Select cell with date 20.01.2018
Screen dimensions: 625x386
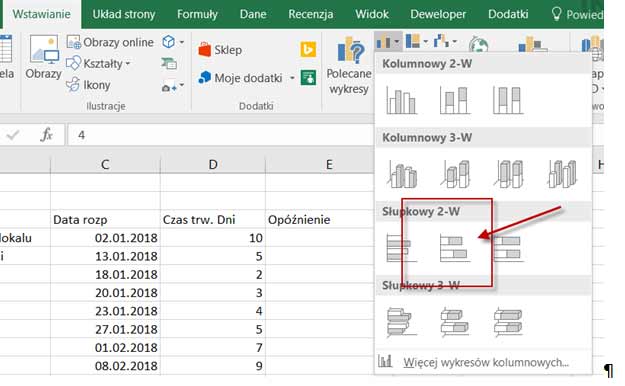[105, 293]
